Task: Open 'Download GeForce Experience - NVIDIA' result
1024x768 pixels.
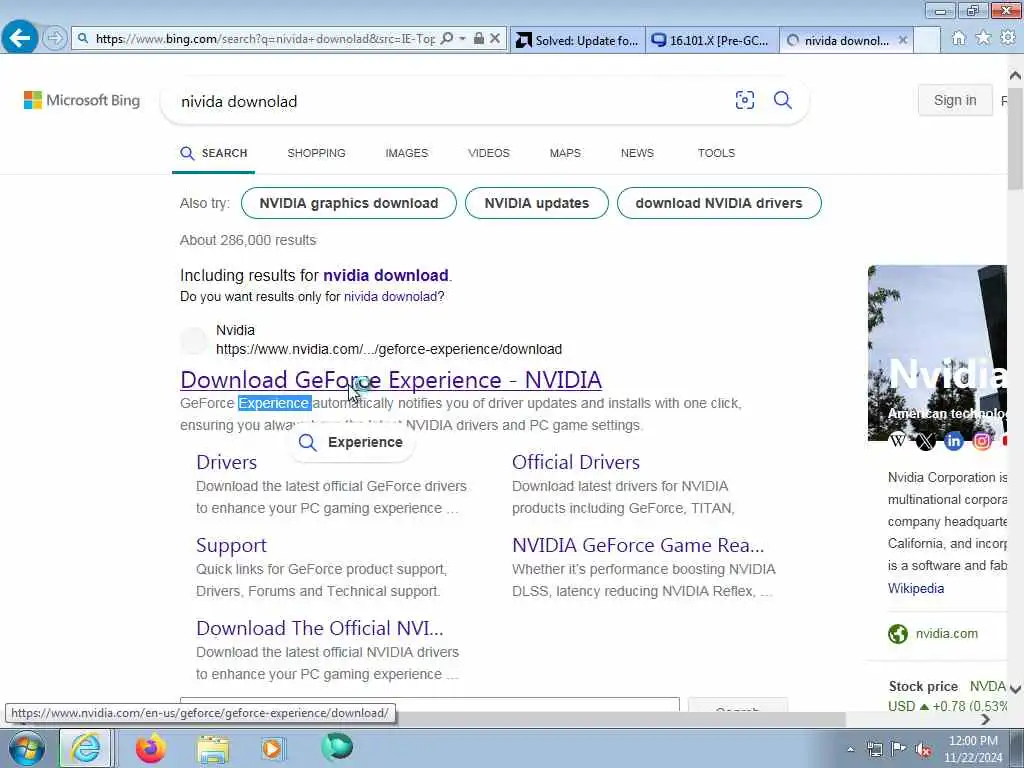Action: pos(391,379)
